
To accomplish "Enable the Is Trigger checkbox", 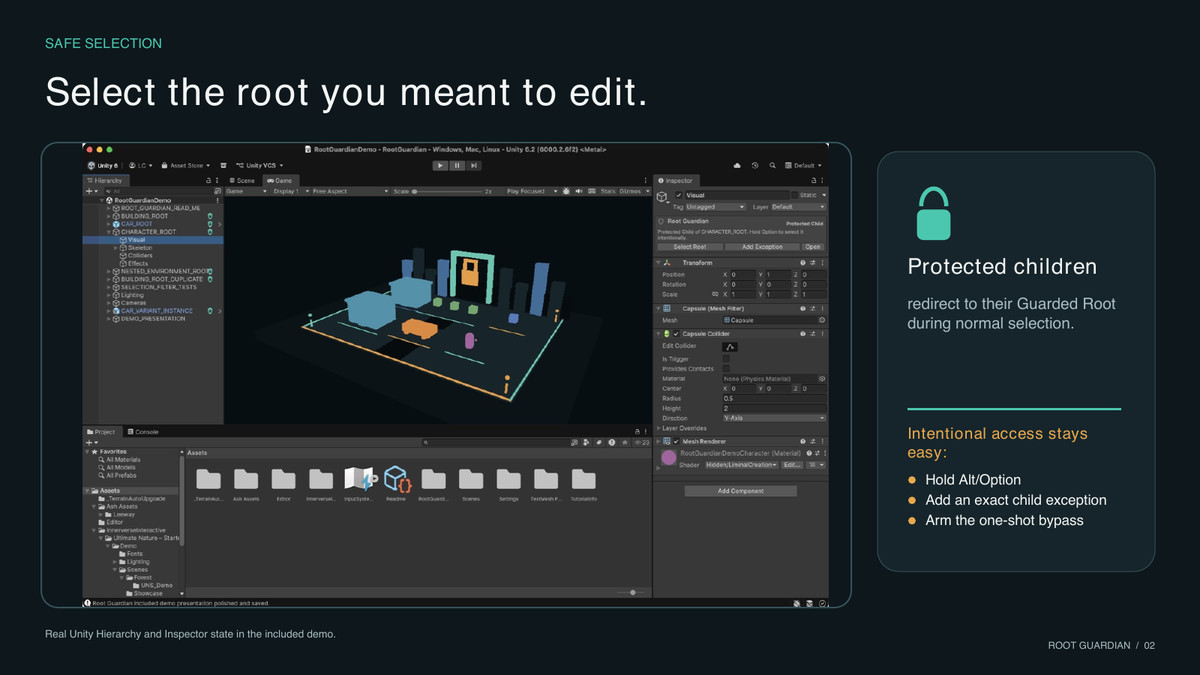I will click(726, 359).
